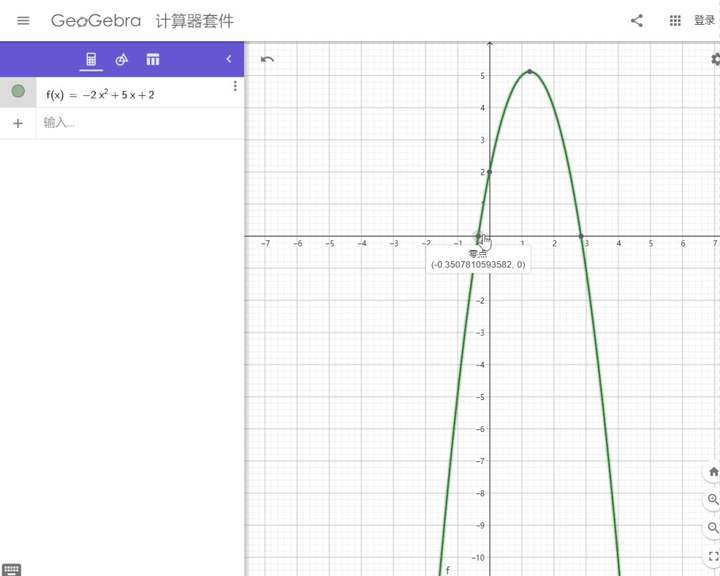Screen dimensions: 720x576
Task: Click the y-intercept point at 2
Action: click(x=489, y=172)
